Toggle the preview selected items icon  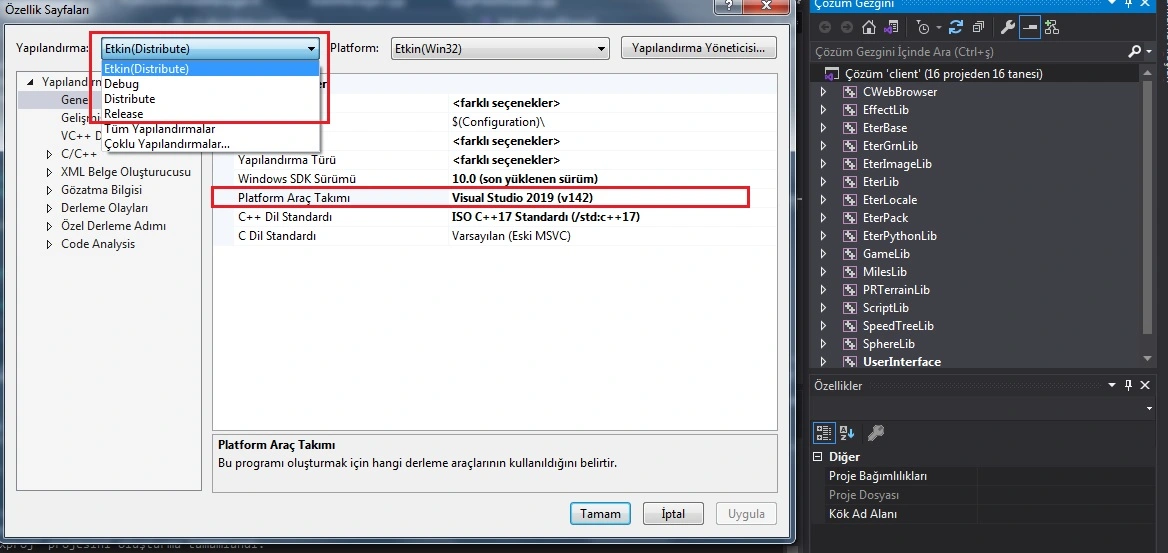click(x=1029, y=28)
